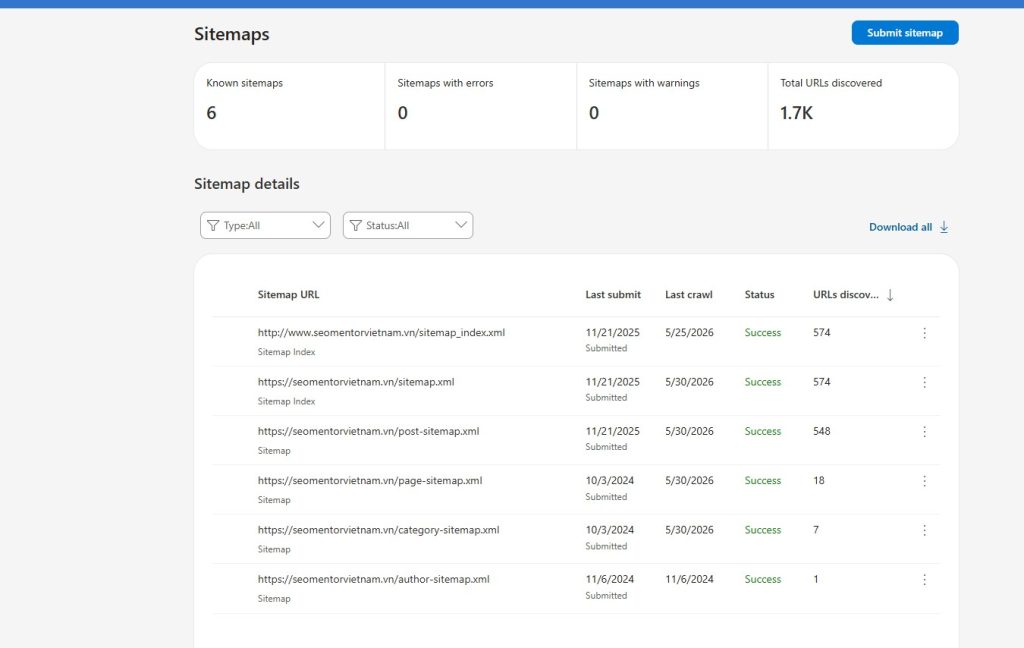Screen dimensions: 1024x648
Task: Click the Last crawl column header
Action: [688, 295]
